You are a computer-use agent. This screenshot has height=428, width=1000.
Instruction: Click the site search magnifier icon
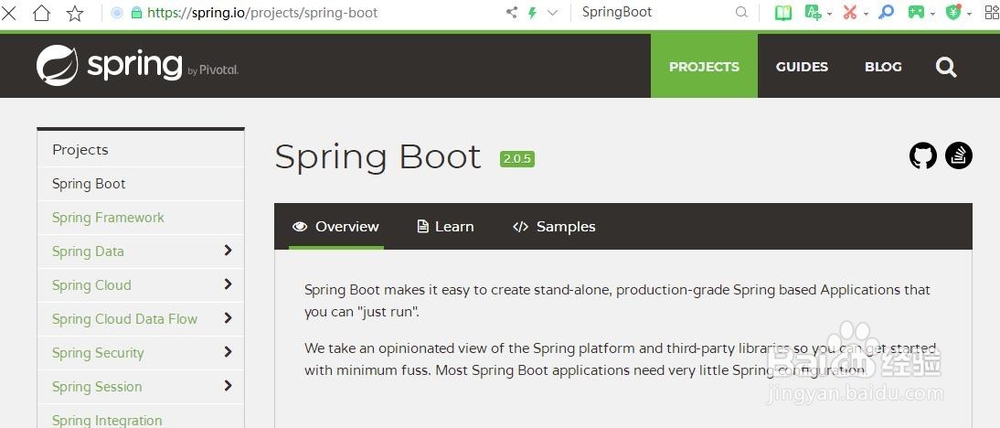click(946, 67)
